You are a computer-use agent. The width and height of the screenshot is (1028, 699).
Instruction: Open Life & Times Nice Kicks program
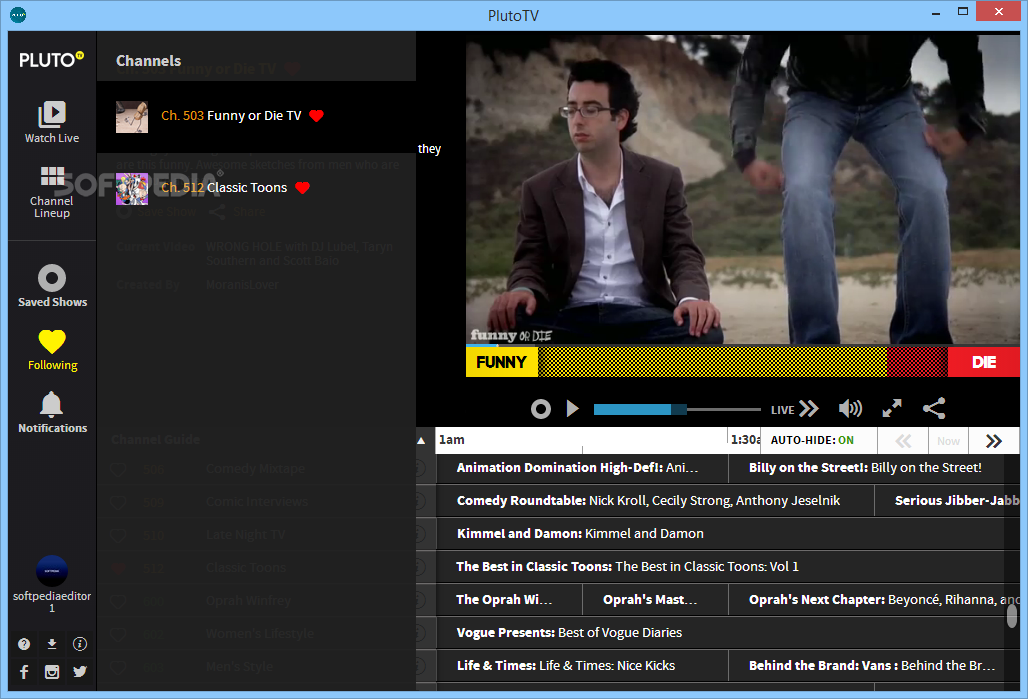pos(582,666)
